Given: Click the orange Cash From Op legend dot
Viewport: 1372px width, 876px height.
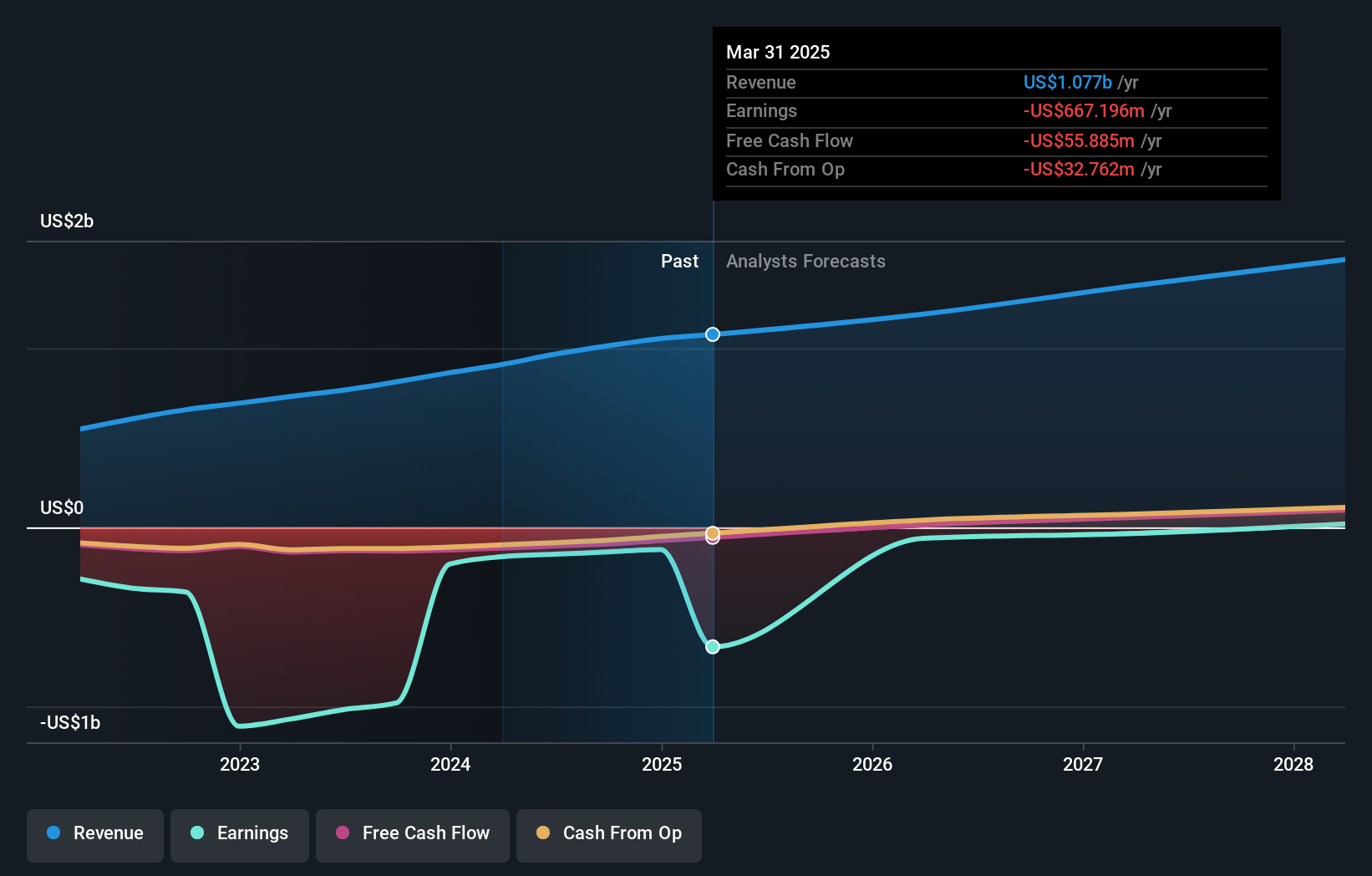Looking at the screenshot, I should [x=543, y=833].
